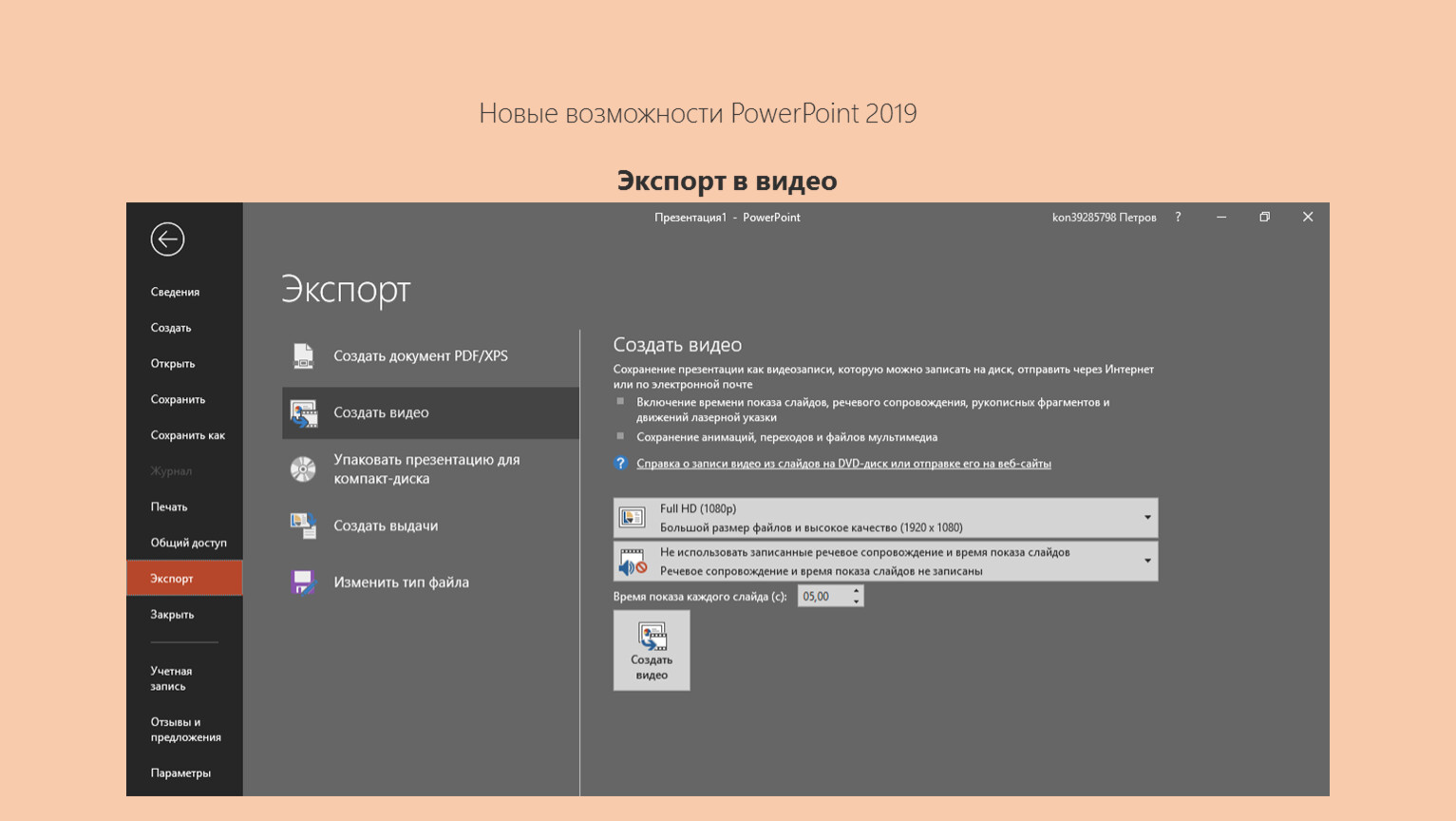Image resolution: width=1456 pixels, height=821 pixels.
Task: Choose Создать выдачи export option
Action: 430,525
